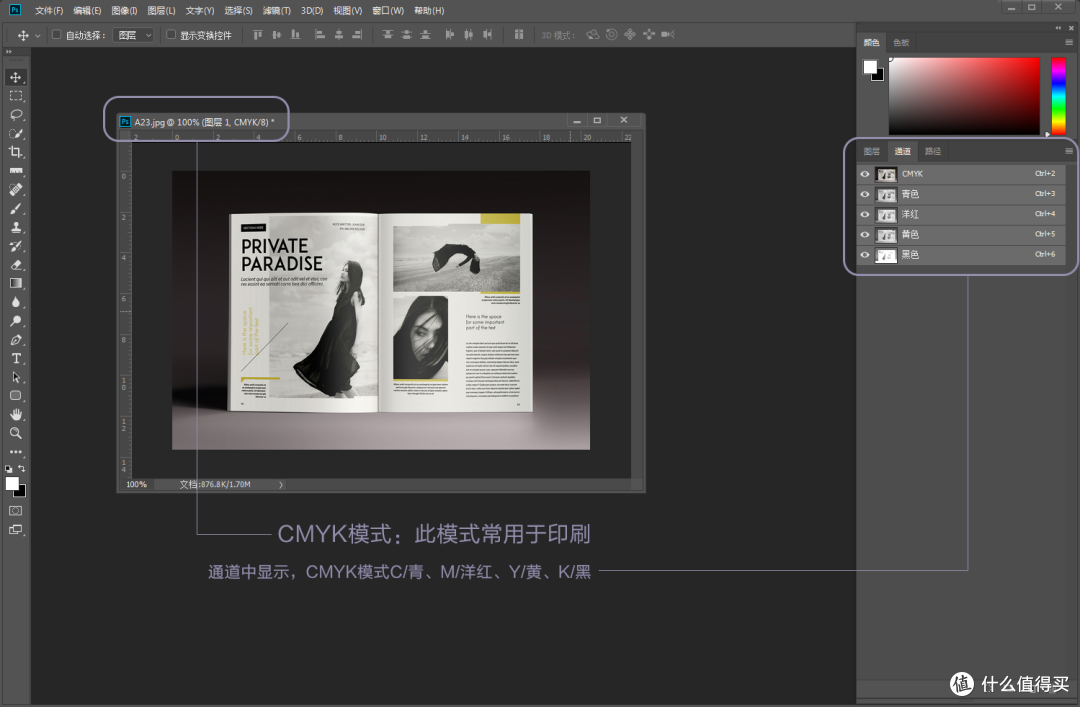Activate the Crop tool
The image size is (1080, 707).
click(x=15, y=152)
